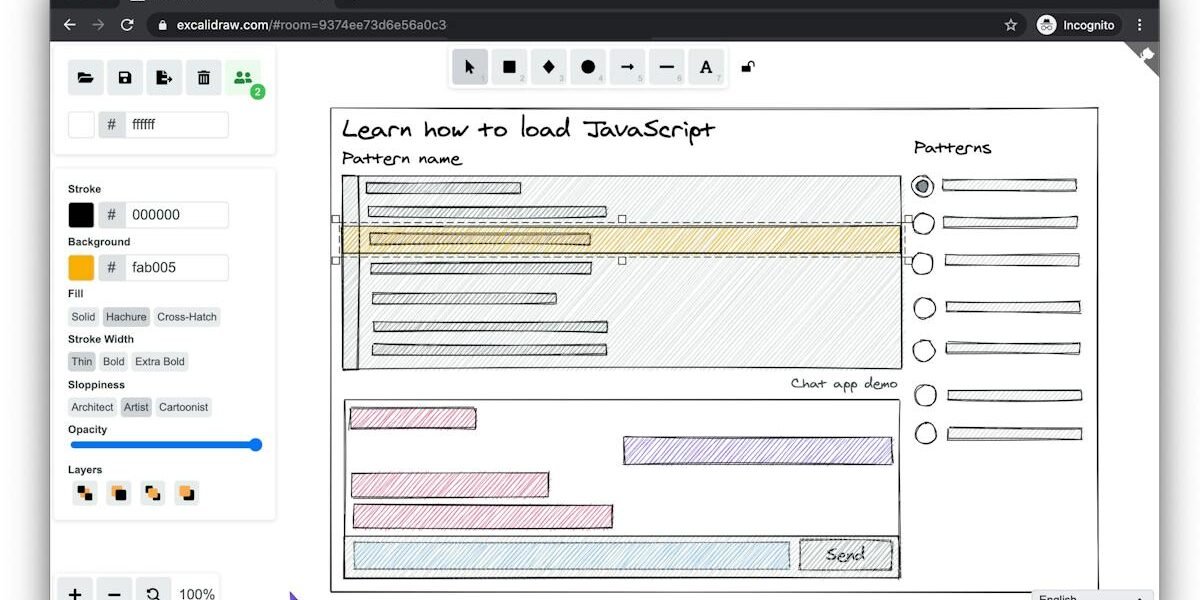Go forward in browser history
Screen dimensions: 1200x600
coord(98,25)
